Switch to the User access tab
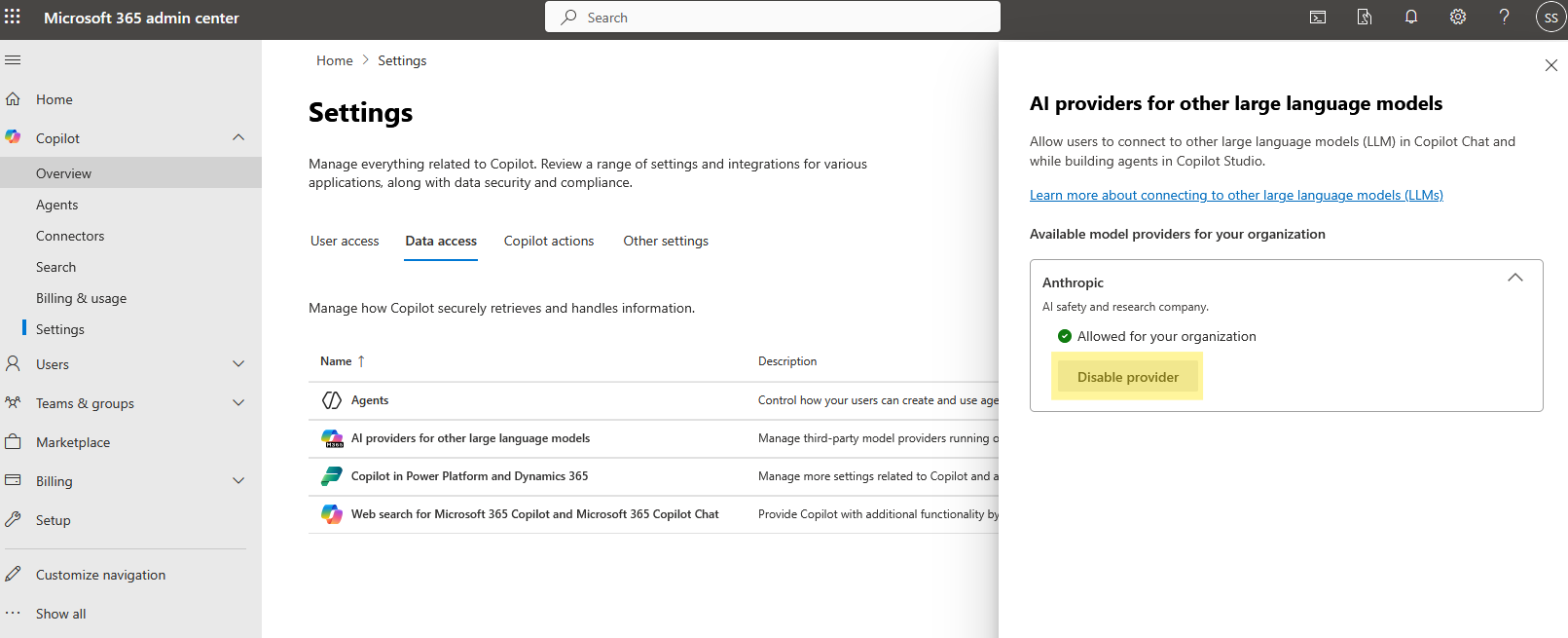The image size is (1568, 638). coord(345,242)
